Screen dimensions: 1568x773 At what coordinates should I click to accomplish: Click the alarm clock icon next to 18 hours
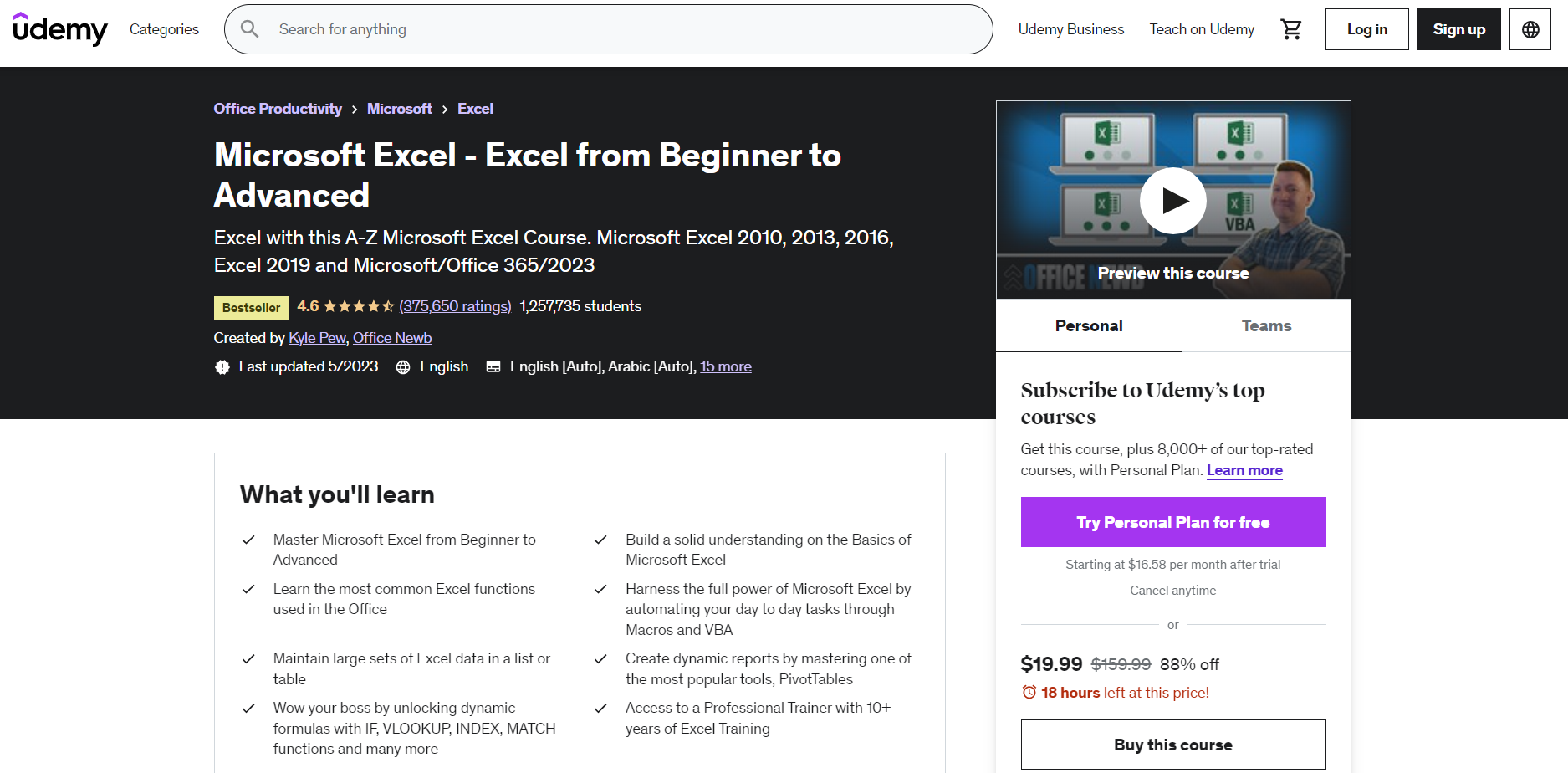point(1029,692)
